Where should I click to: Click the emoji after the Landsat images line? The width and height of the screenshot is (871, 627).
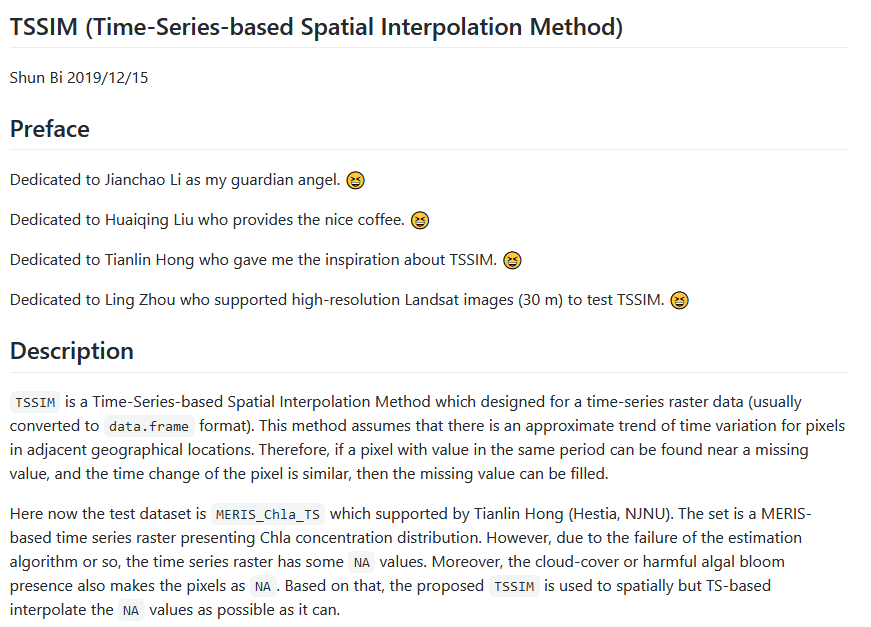click(x=679, y=301)
